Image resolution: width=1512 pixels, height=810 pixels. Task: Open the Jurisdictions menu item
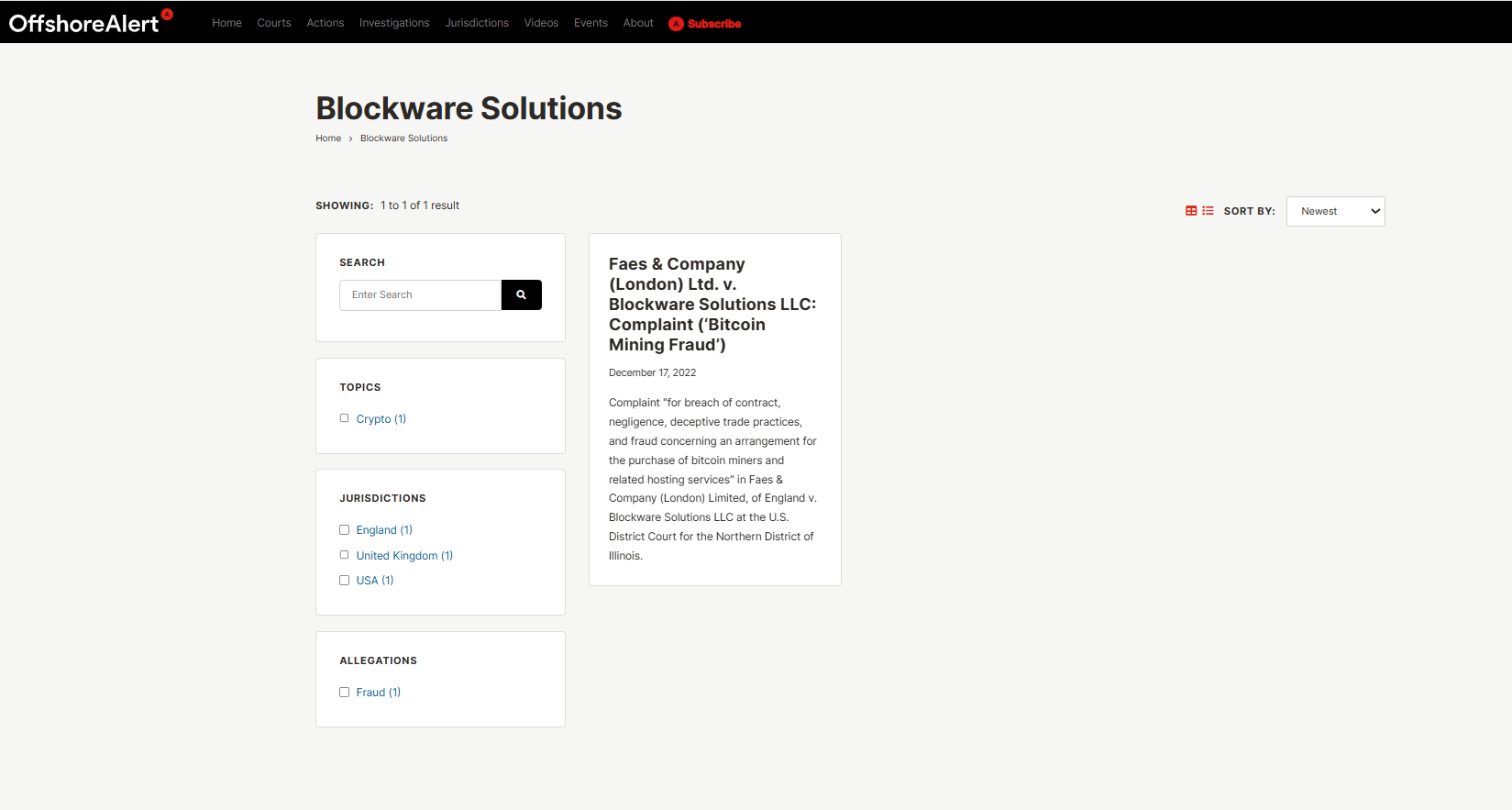477,23
